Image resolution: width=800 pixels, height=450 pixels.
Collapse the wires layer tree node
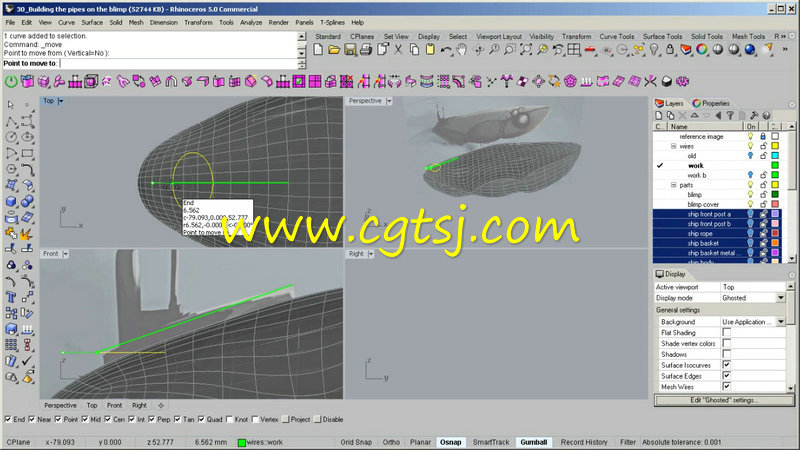(673, 146)
